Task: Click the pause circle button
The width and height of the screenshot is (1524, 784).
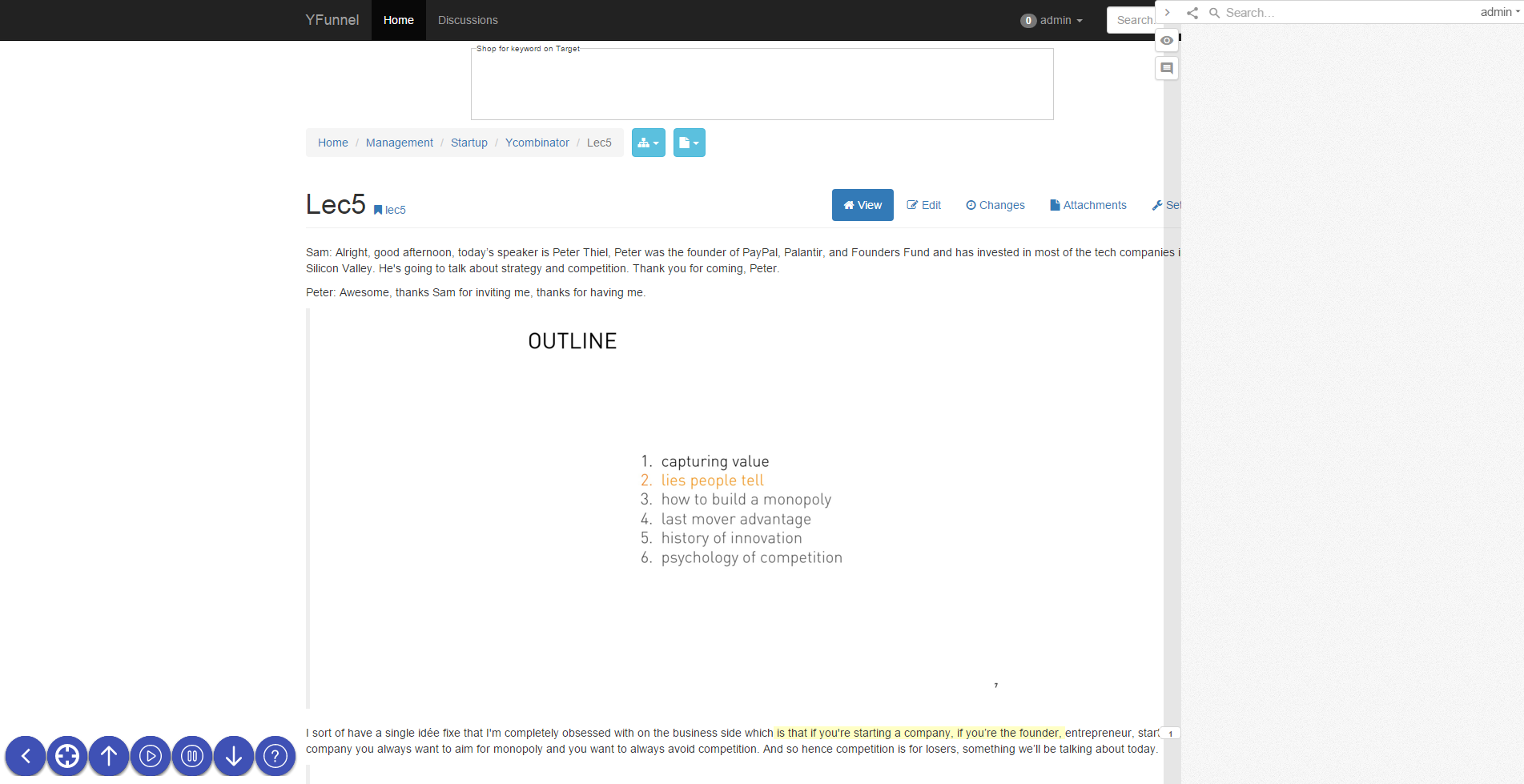Action: pos(192,756)
